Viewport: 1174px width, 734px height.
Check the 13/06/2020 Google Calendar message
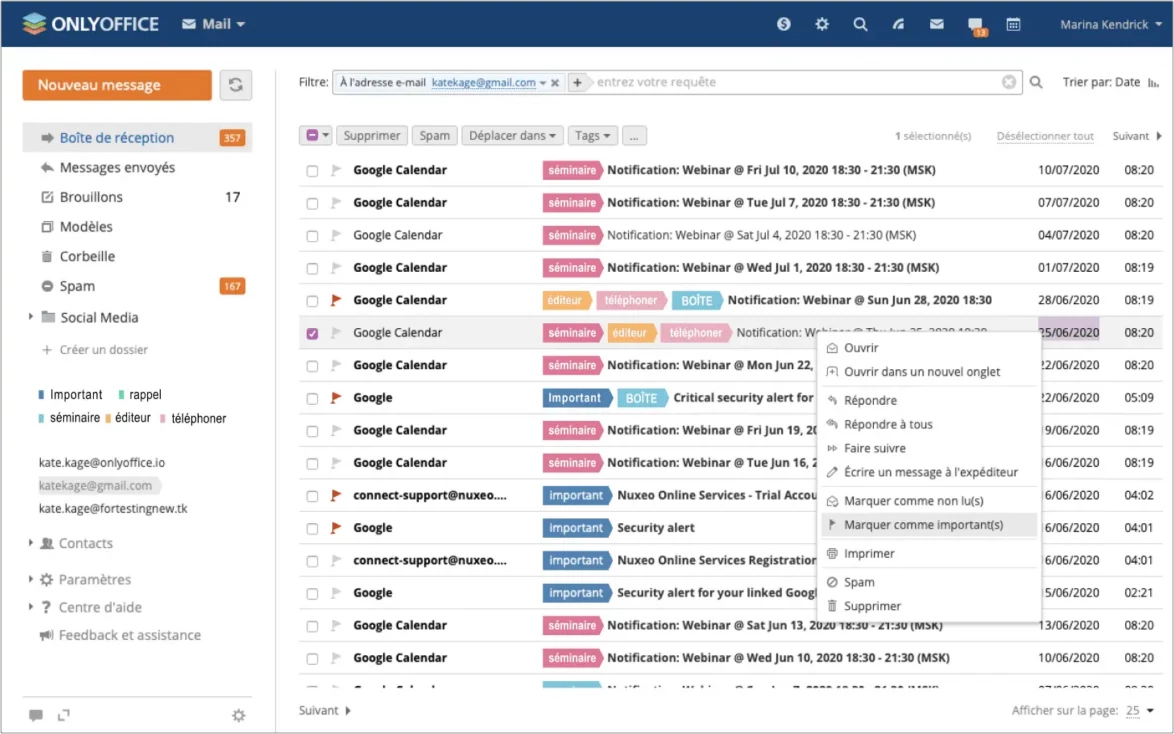(x=312, y=626)
